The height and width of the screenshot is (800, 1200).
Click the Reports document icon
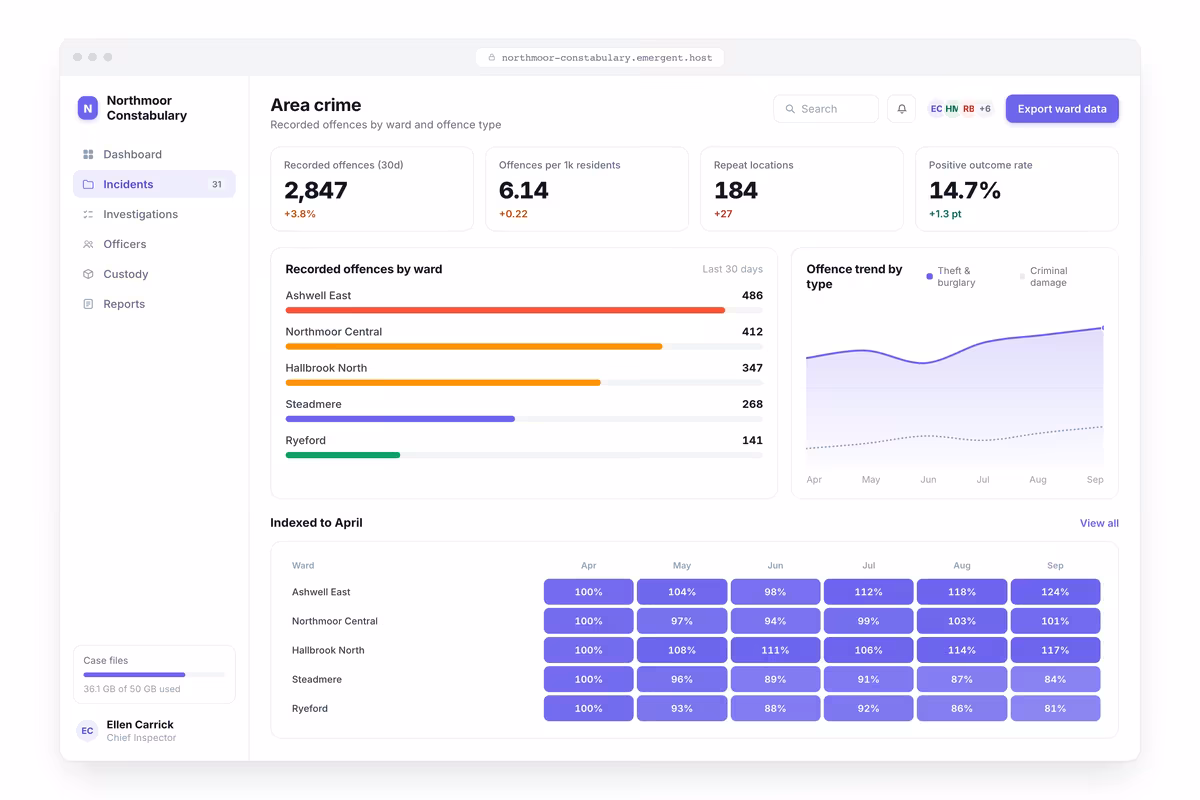88,304
